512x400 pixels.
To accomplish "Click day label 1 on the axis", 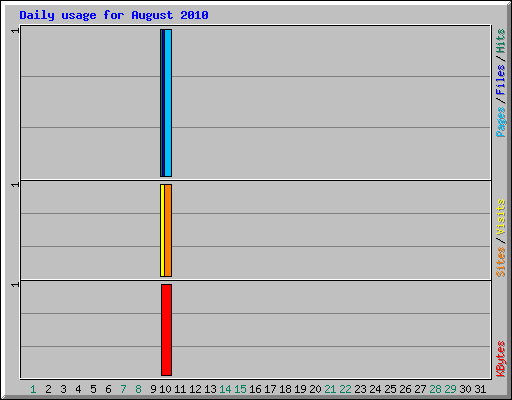I will point(33,389).
